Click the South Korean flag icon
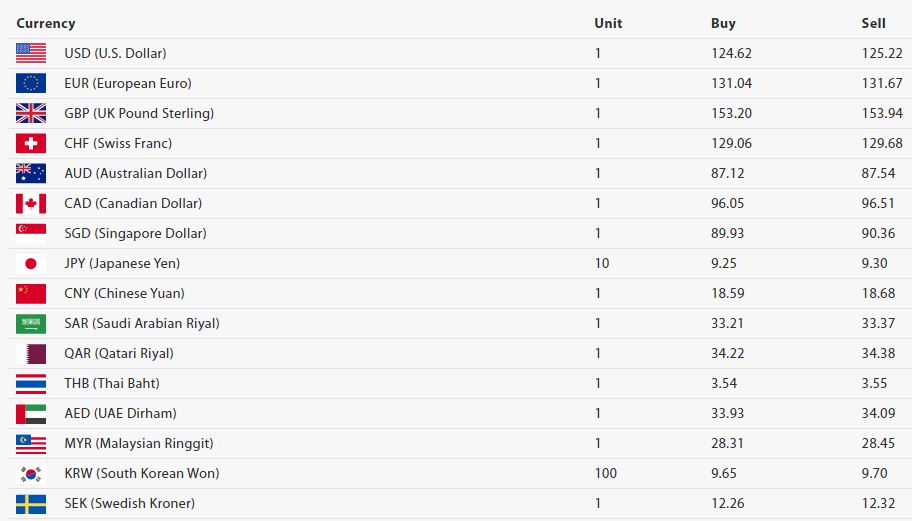This screenshot has width=912, height=521. point(31,474)
